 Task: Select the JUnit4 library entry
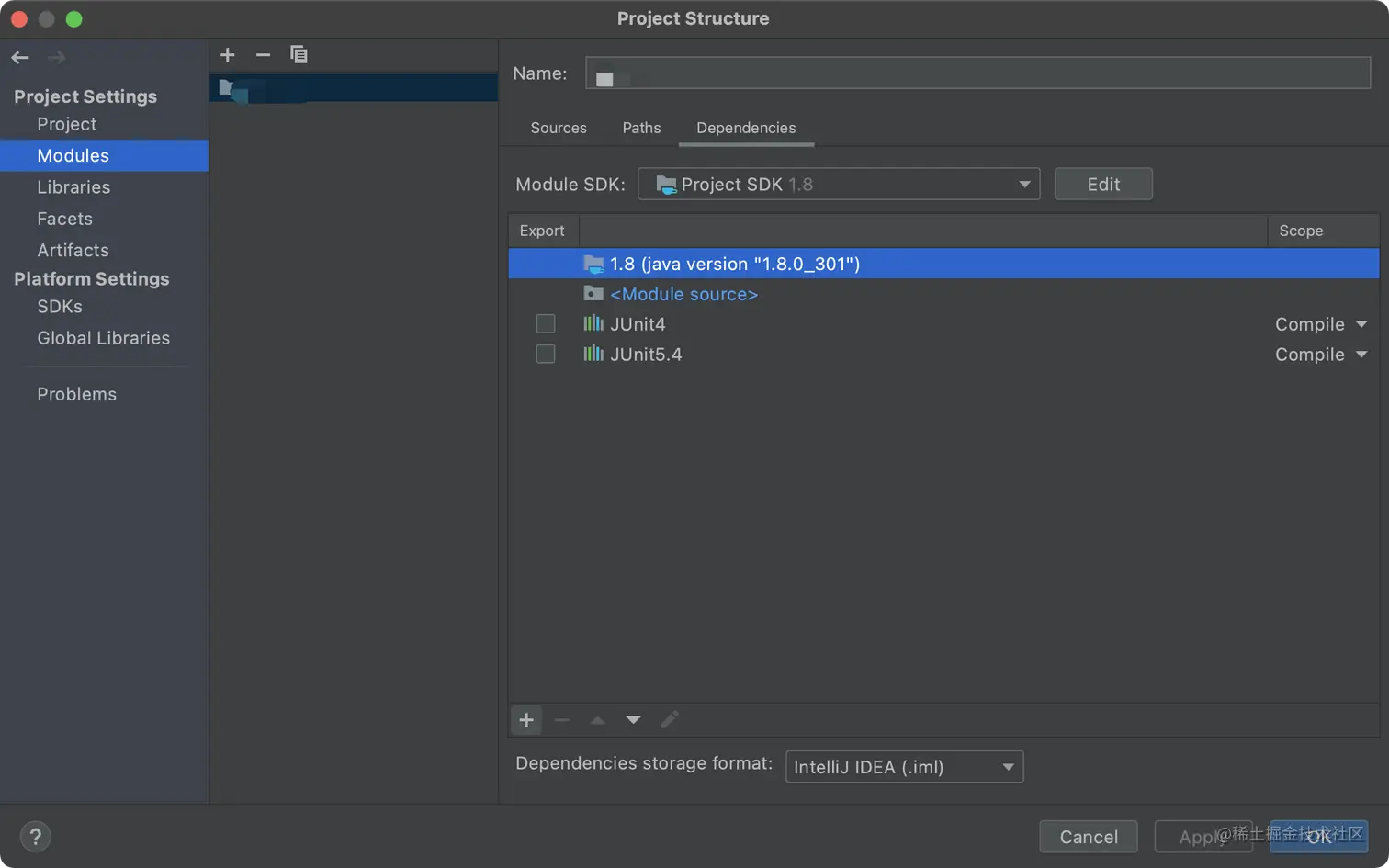(x=638, y=324)
